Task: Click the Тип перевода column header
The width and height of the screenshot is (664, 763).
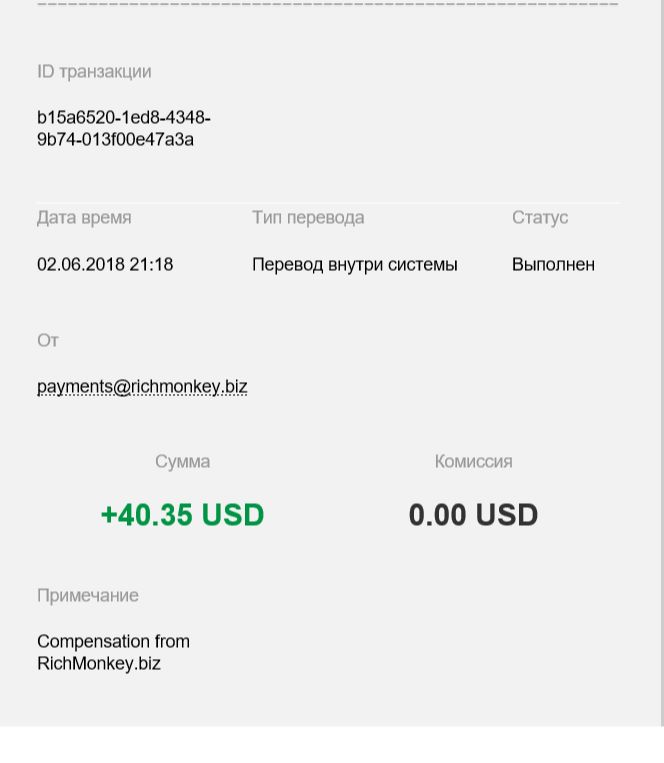Action: pyautogui.click(x=308, y=218)
